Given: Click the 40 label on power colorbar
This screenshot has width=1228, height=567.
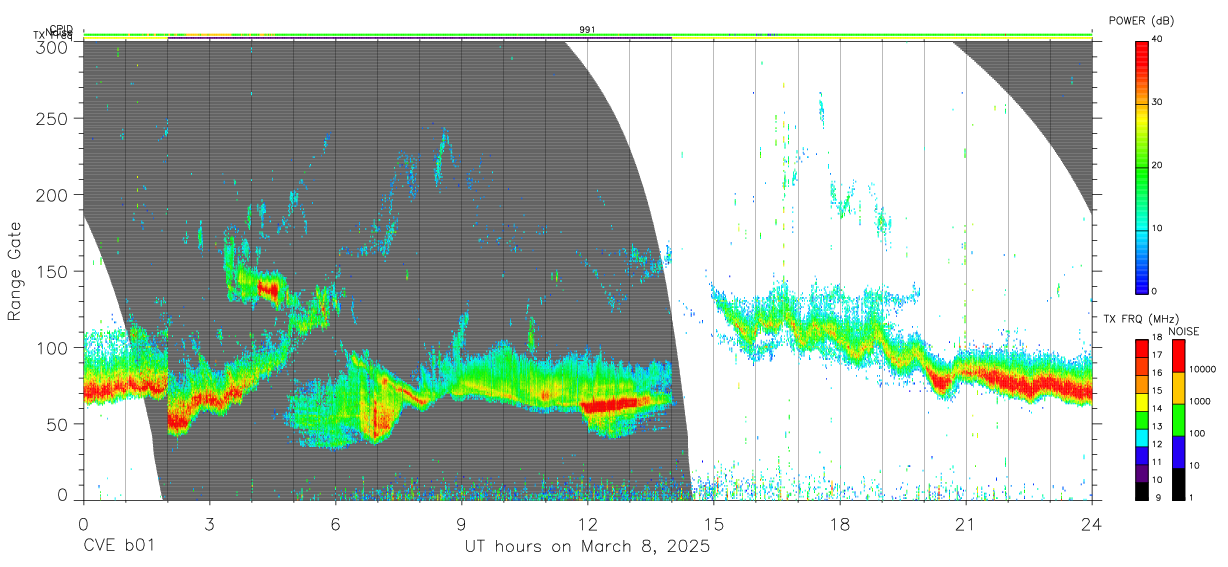Looking at the screenshot, I should point(1158,39).
